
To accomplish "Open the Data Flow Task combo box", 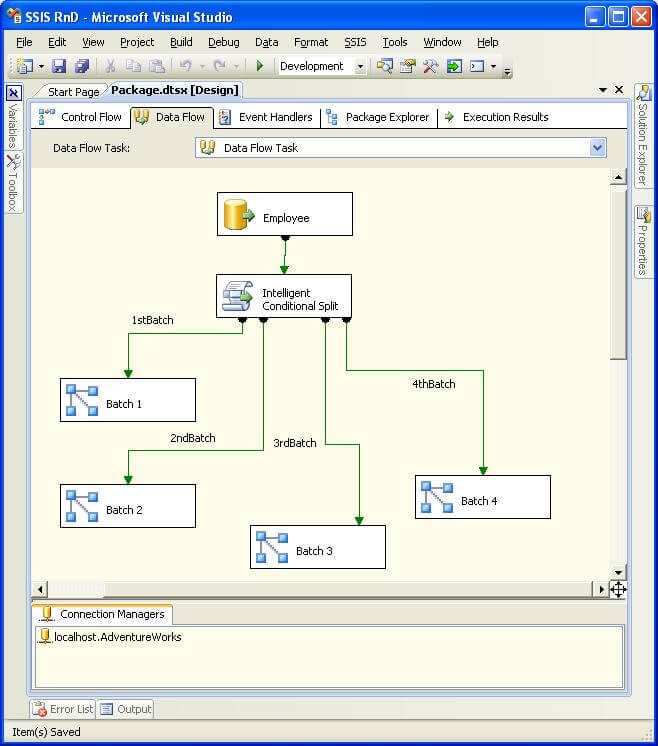I will 401,148.
